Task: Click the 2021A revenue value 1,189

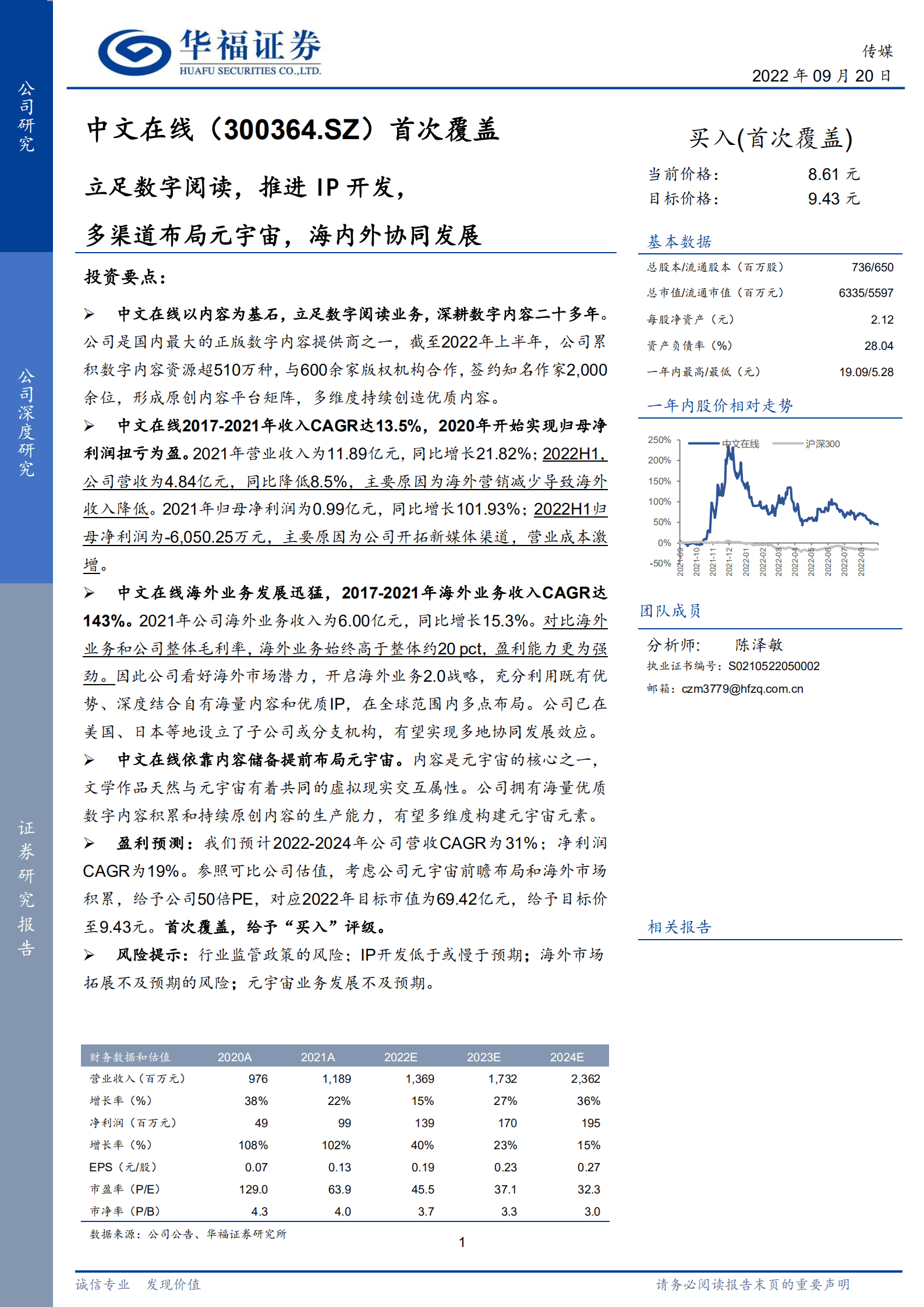Action: [337, 1079]
